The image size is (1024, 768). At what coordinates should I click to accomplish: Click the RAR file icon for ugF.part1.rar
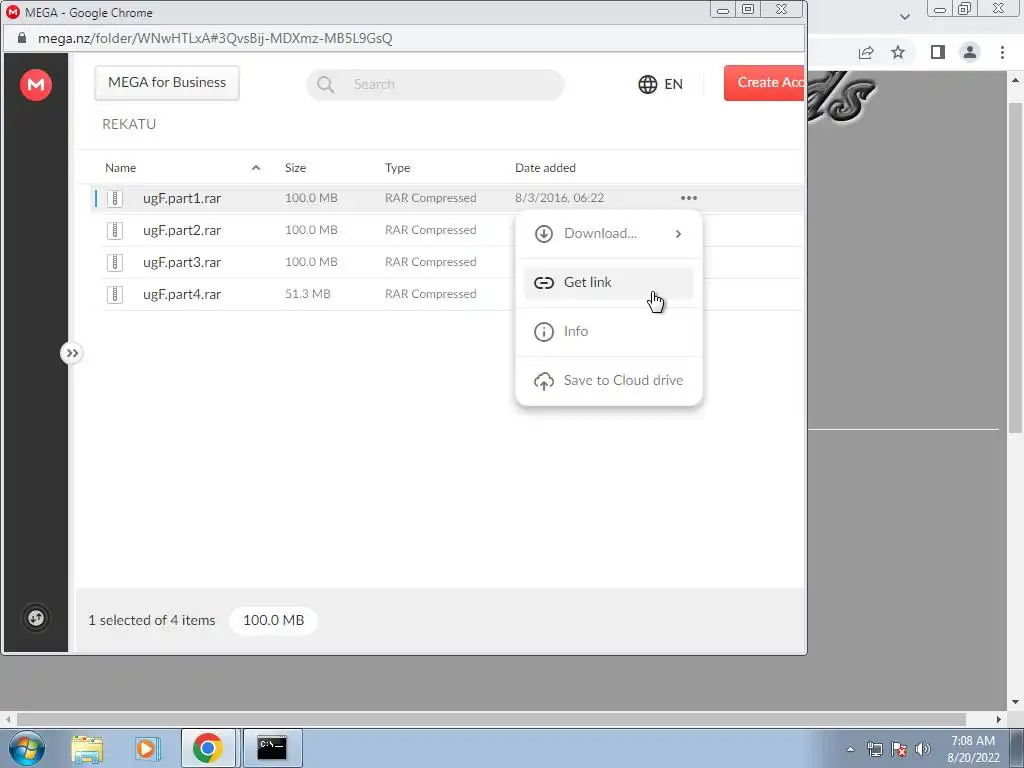tap(115, 198)
